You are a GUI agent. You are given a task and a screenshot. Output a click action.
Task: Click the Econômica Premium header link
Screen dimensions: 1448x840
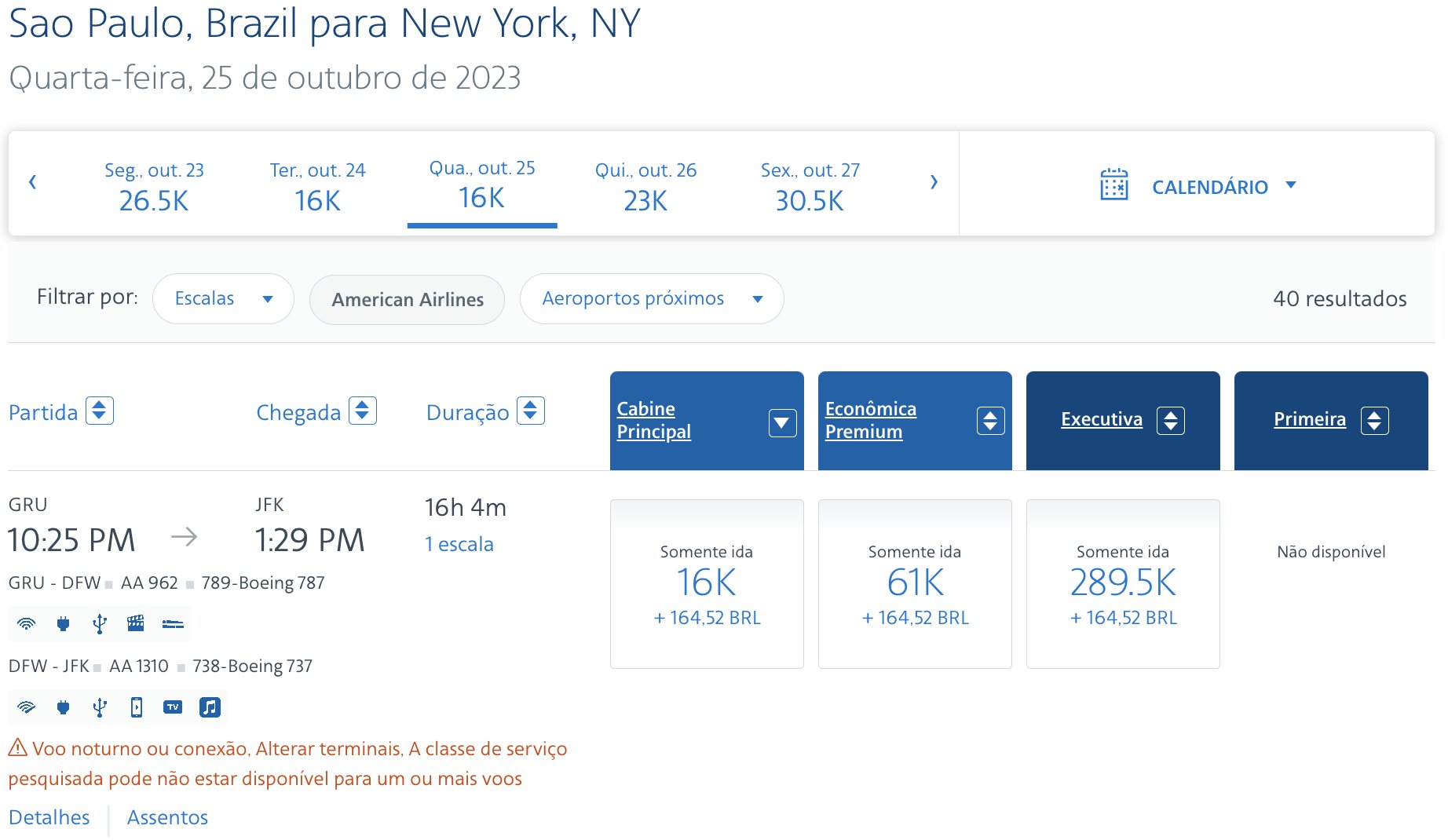pyautogui.click(x=870, y=420)
